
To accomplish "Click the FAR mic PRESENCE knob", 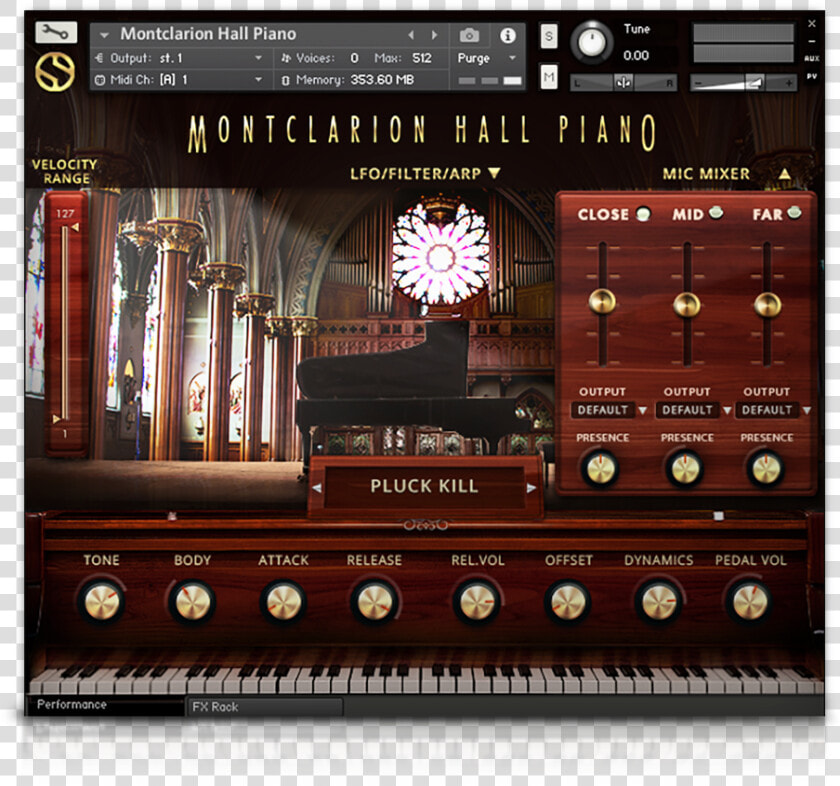I will 766,469.
